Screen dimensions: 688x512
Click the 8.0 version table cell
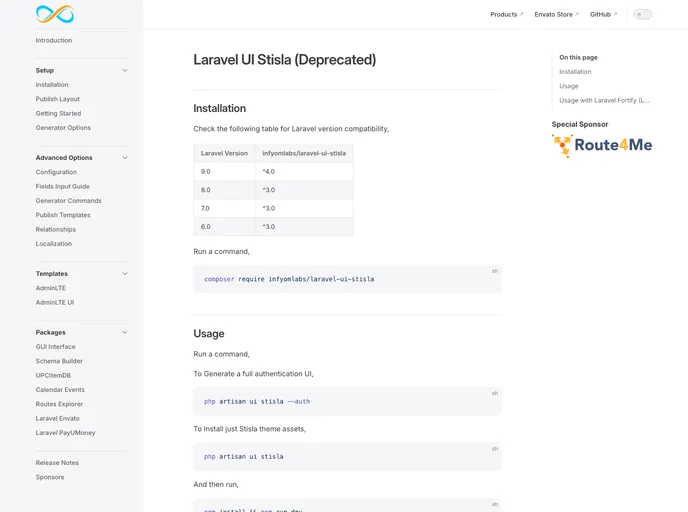point(224,190)
